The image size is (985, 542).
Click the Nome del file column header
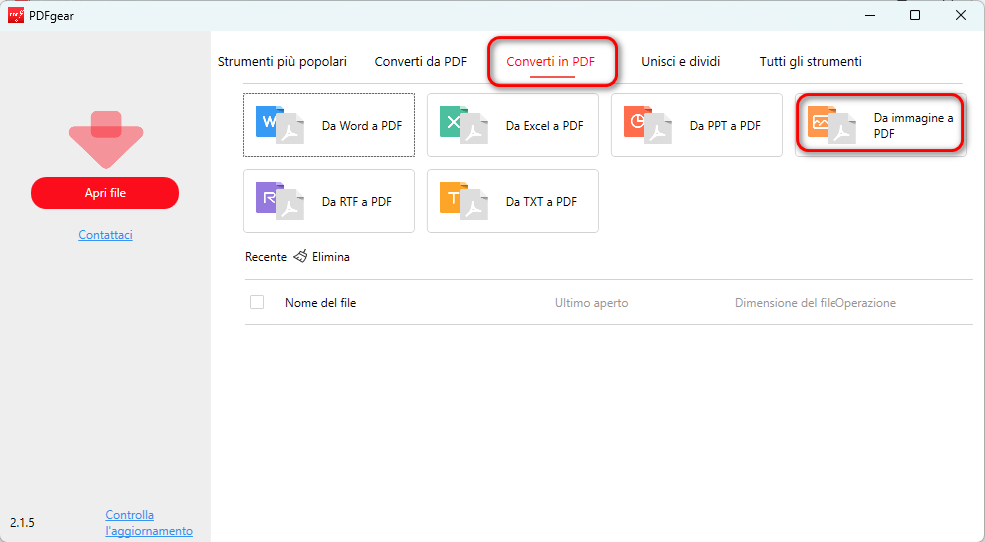coord(320,303)
